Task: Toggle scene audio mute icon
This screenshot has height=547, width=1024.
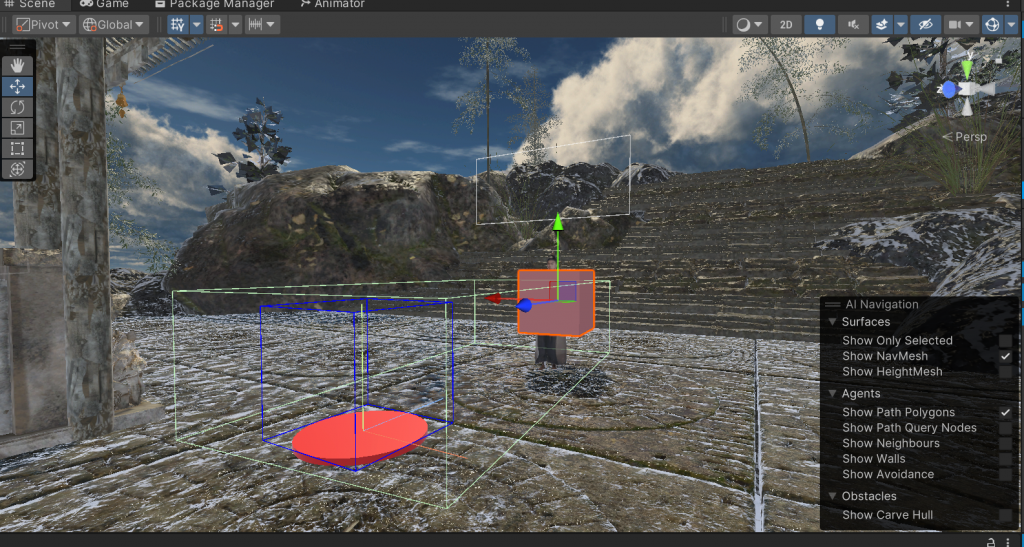Action: pyautogui.click(x=853, y=24)
